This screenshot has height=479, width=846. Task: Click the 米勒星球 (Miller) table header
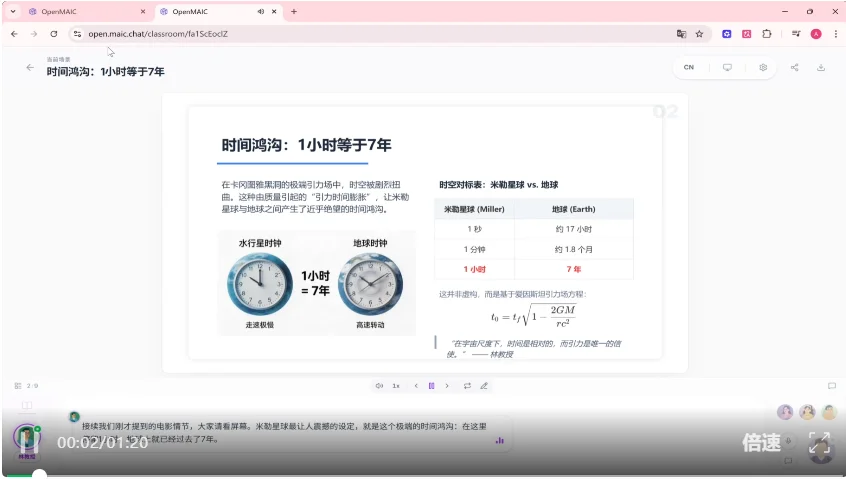(474, 209)
